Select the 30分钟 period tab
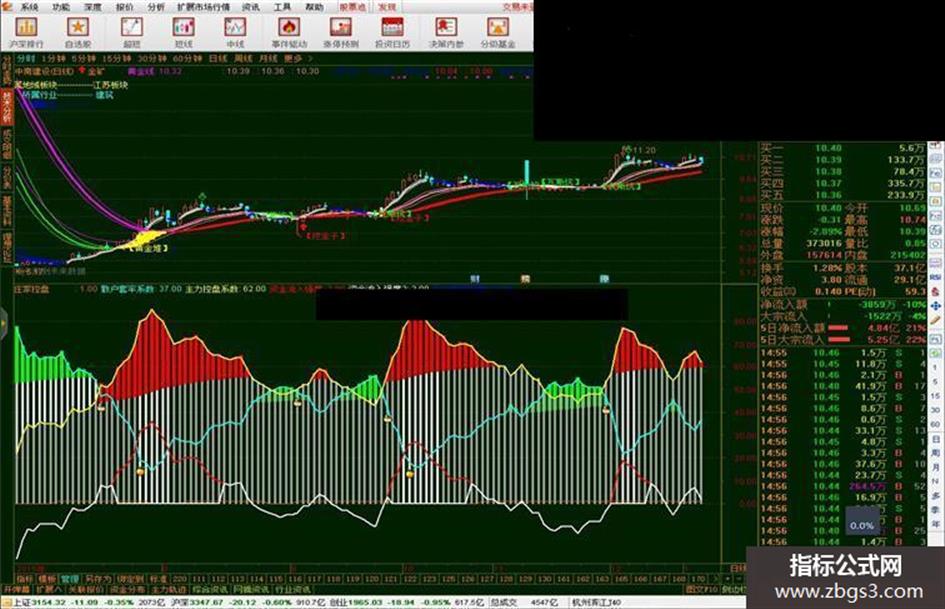 pyautogui.click(x=152, y=58)
